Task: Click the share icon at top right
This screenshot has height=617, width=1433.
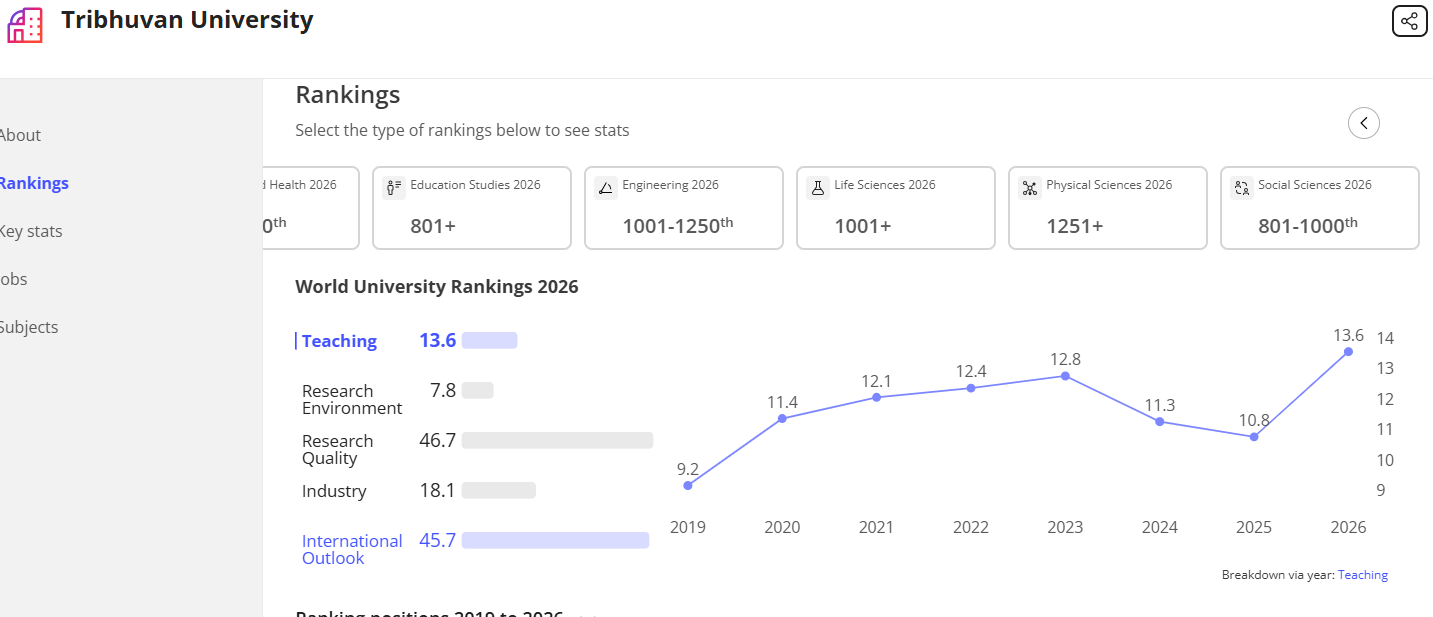Action: pyautogui.click(x=1409, y=21)
